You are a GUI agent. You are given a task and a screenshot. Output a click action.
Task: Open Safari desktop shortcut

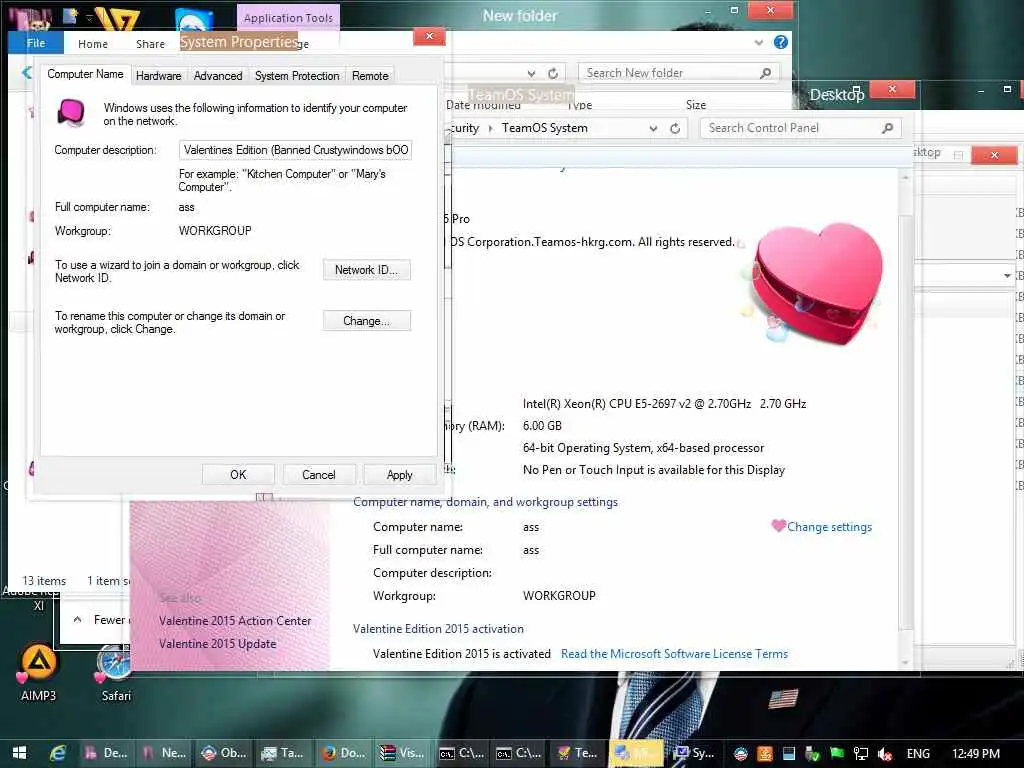click(x=116, y=672)
